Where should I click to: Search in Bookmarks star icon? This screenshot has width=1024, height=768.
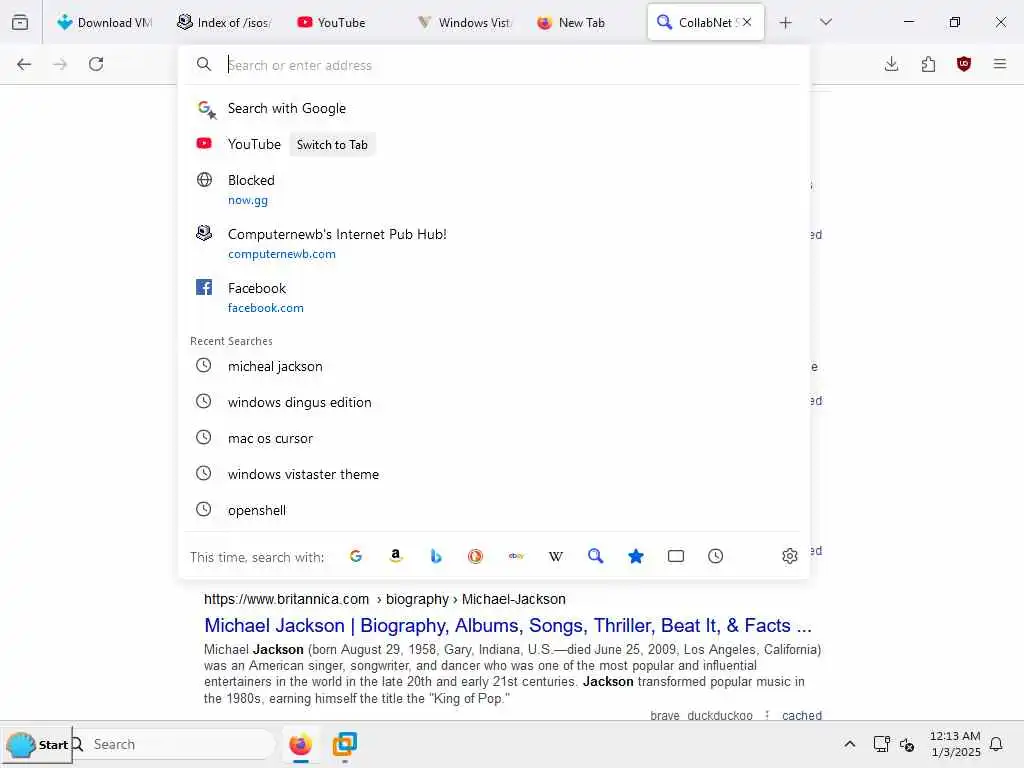click(635, 556)
